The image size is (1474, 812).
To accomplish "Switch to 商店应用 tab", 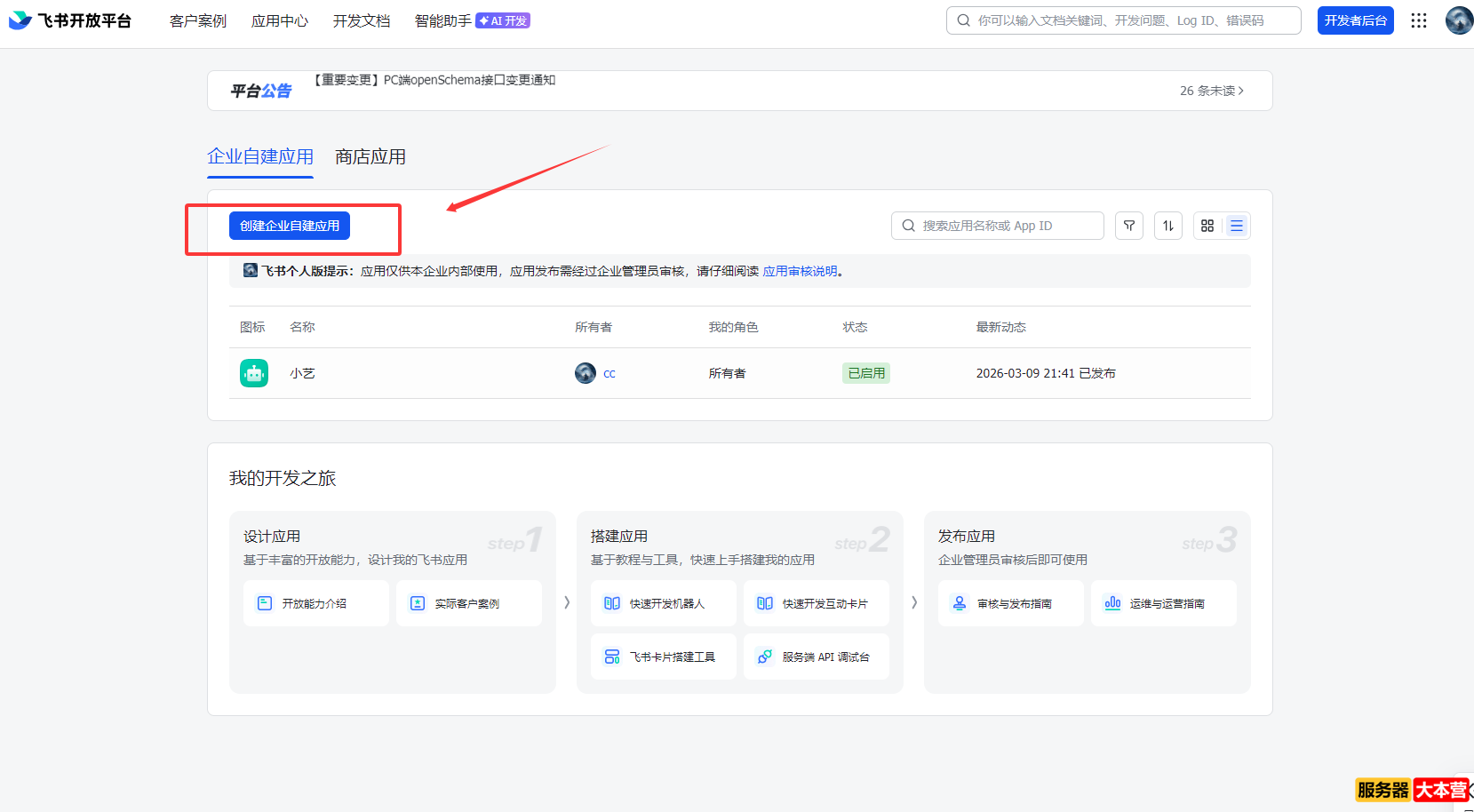I will point(370,157).
